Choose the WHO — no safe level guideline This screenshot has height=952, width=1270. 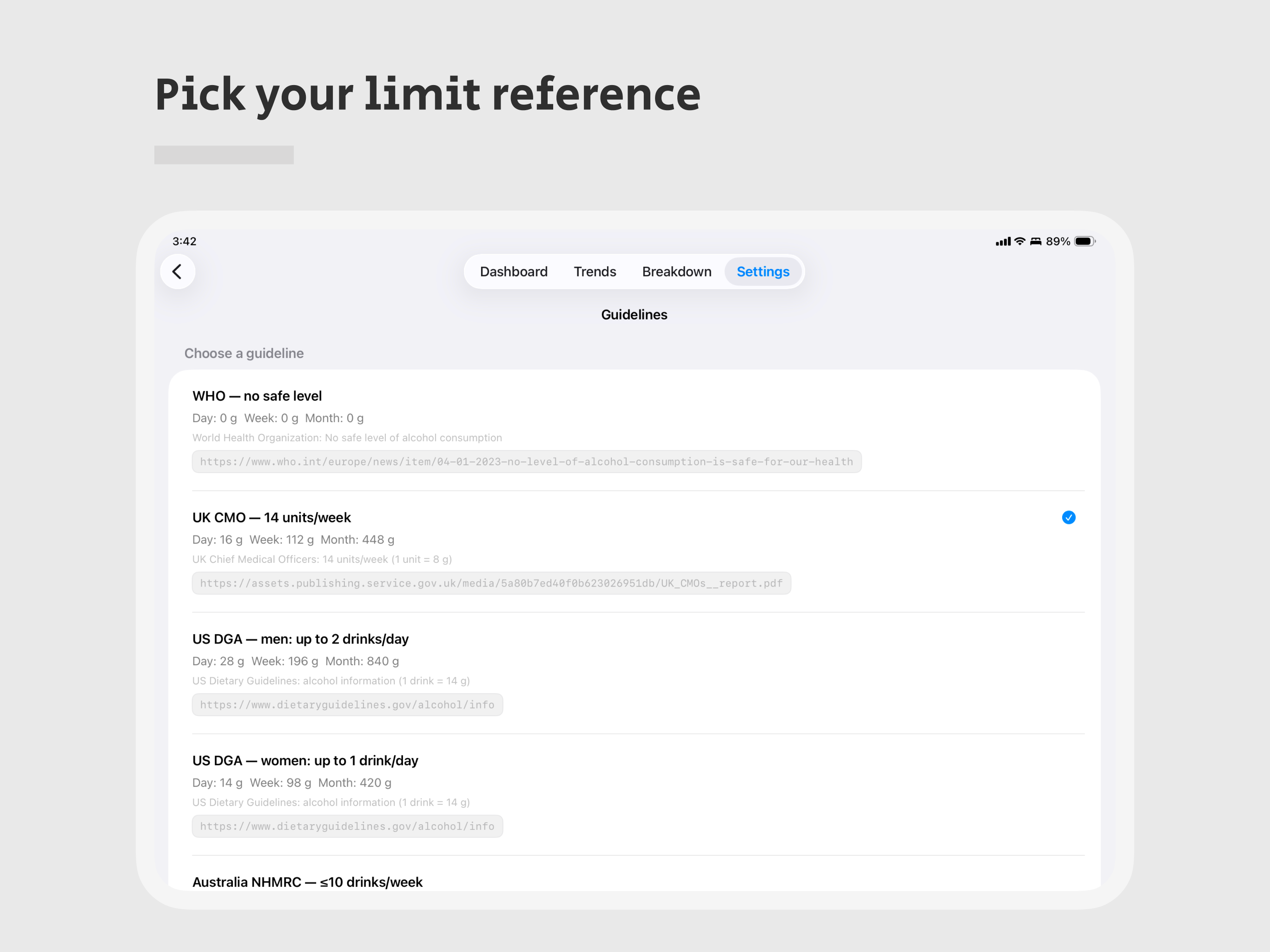[634, 430]
